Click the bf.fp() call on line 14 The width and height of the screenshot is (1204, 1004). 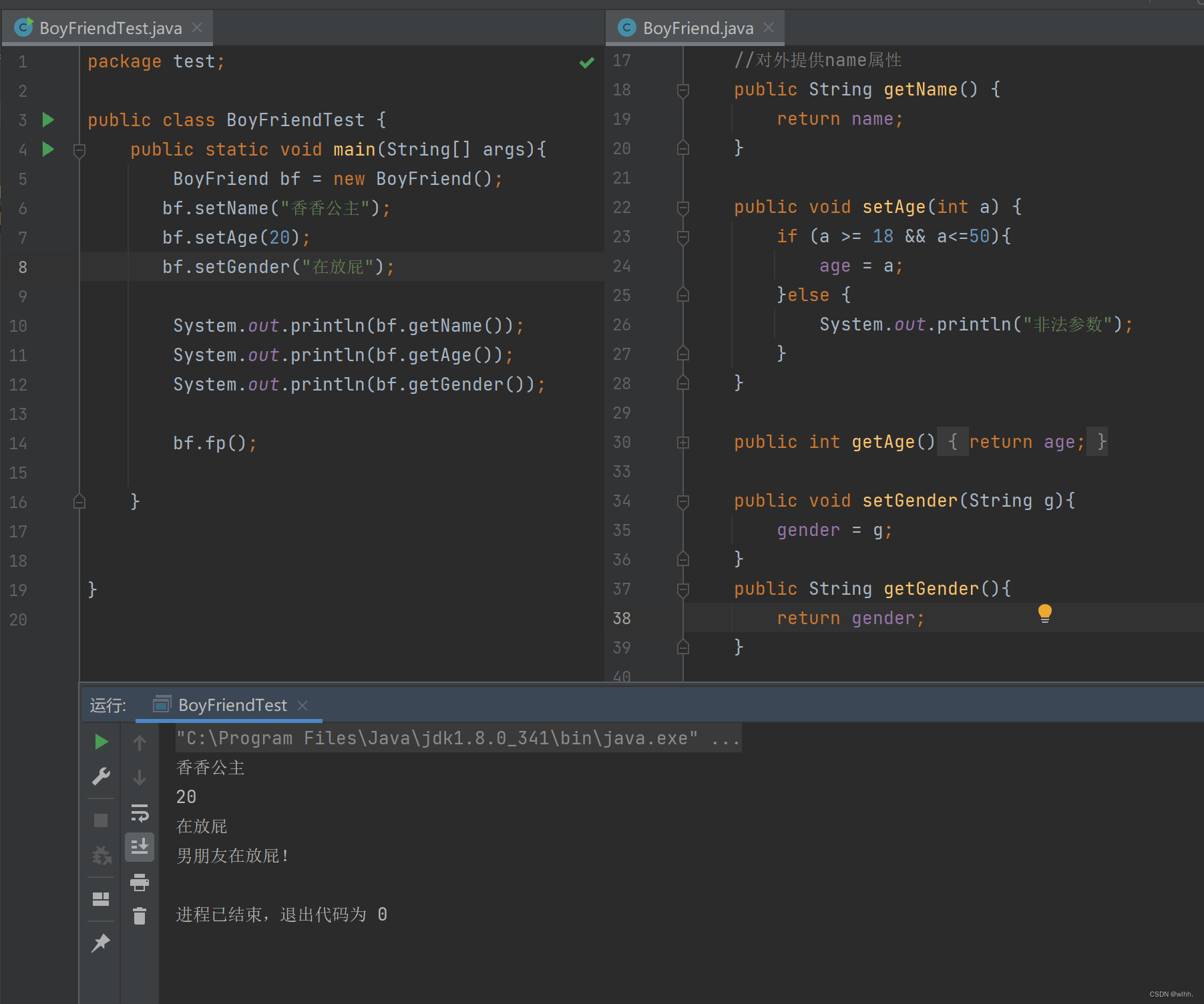(x=215, y=443)
